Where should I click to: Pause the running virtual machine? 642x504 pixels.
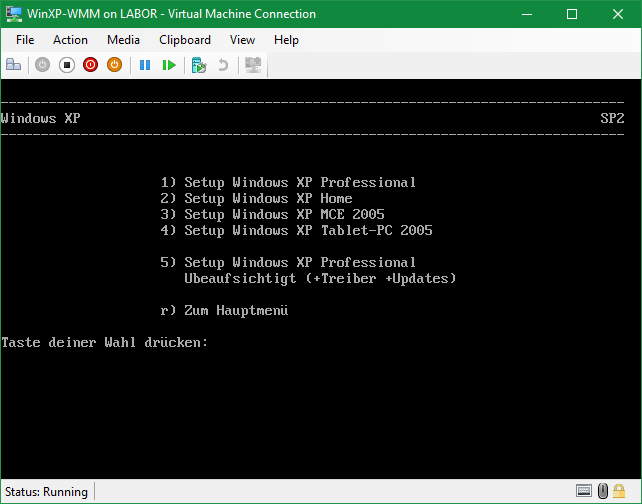(x=145, y=65)
